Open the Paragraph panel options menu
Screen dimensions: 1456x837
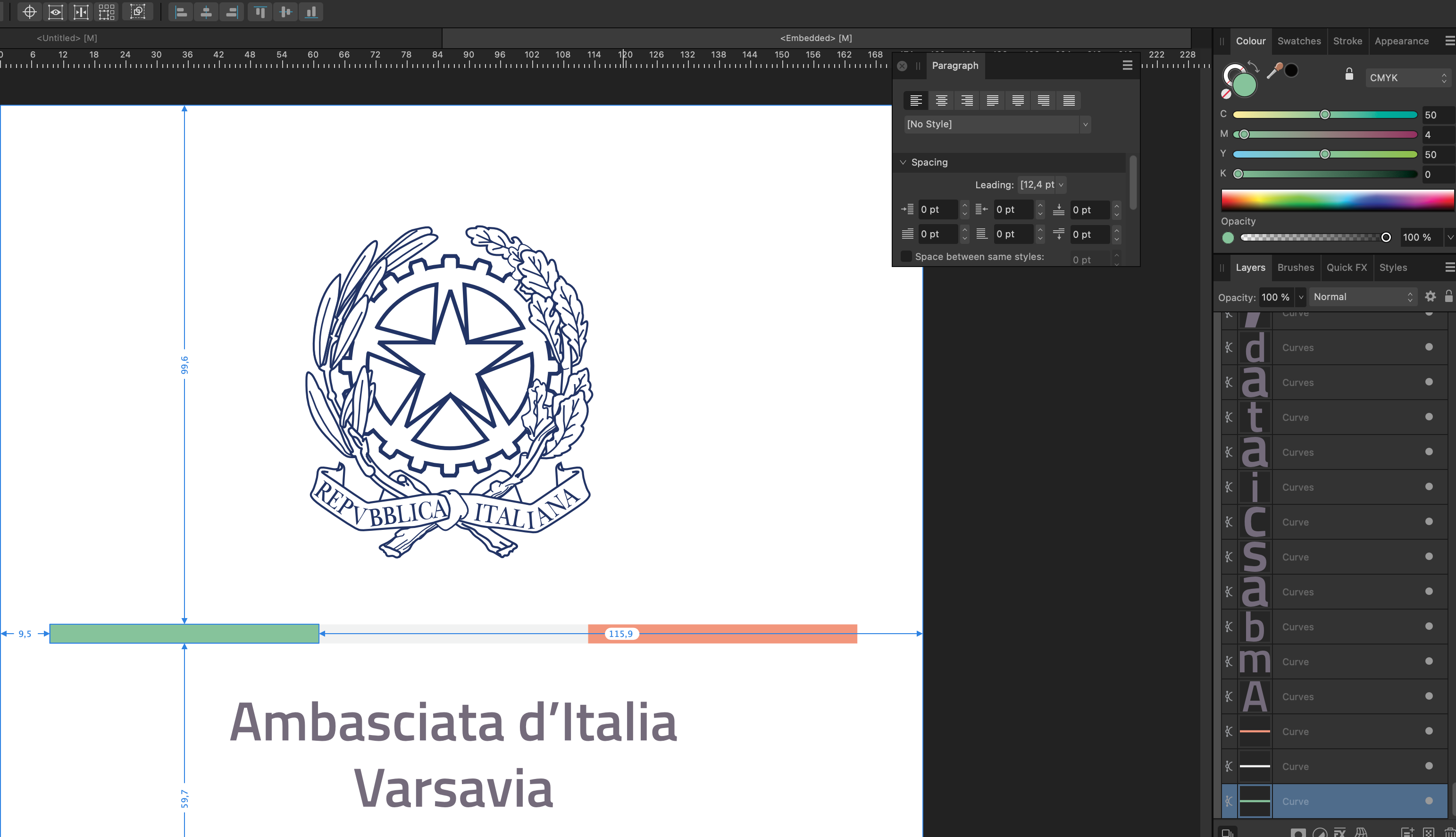coord(1127,66)
